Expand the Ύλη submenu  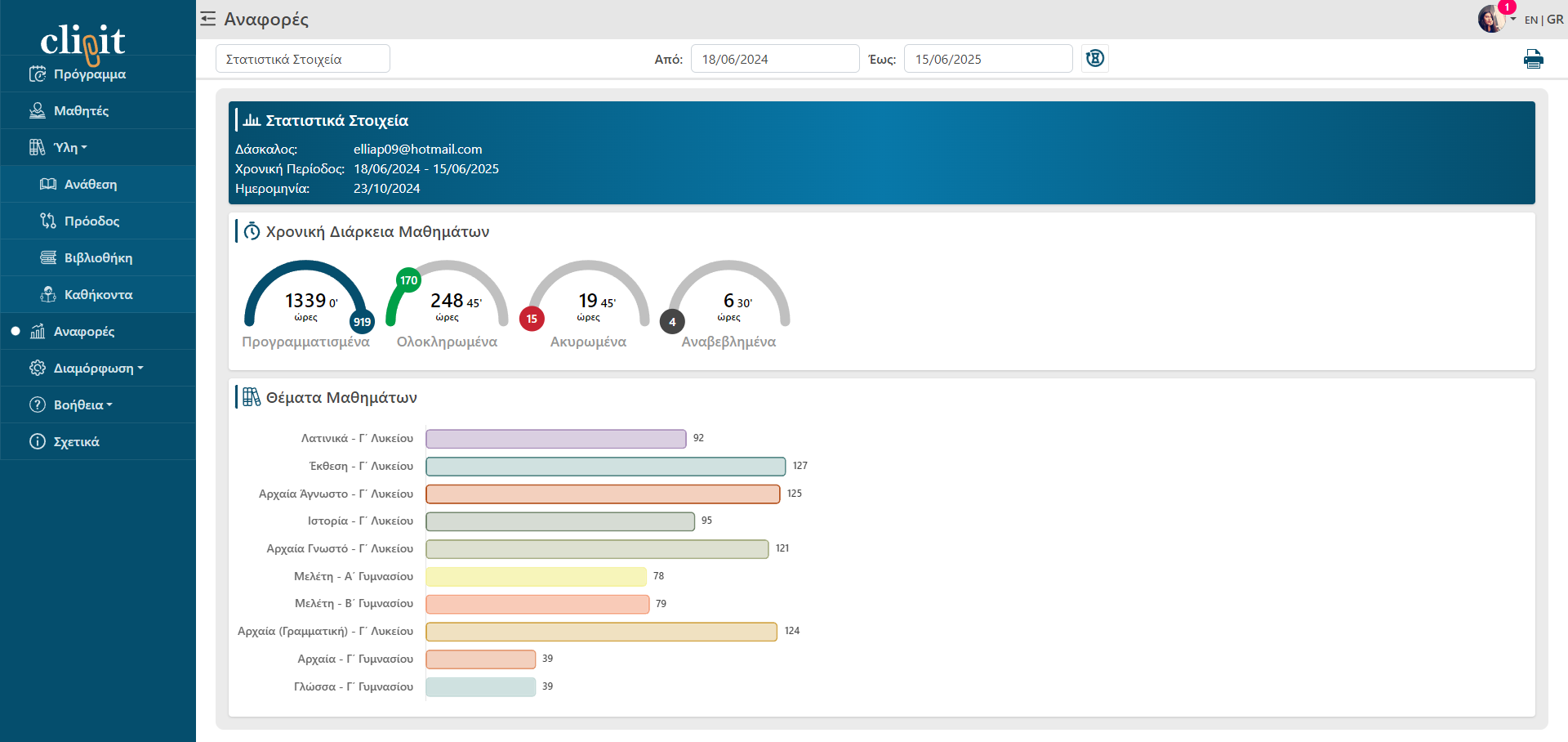click(69, 148)
